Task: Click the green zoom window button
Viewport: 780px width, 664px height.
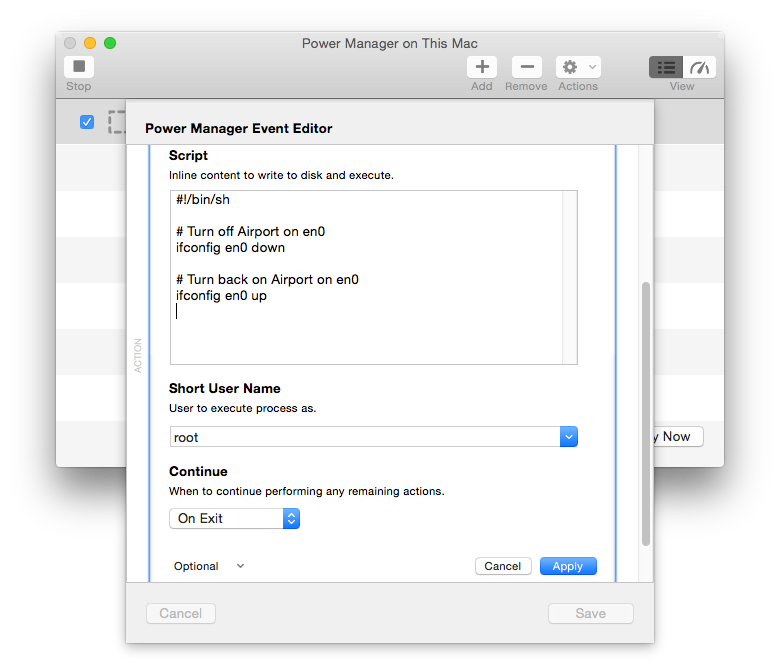Action: (x=110, y=43)
